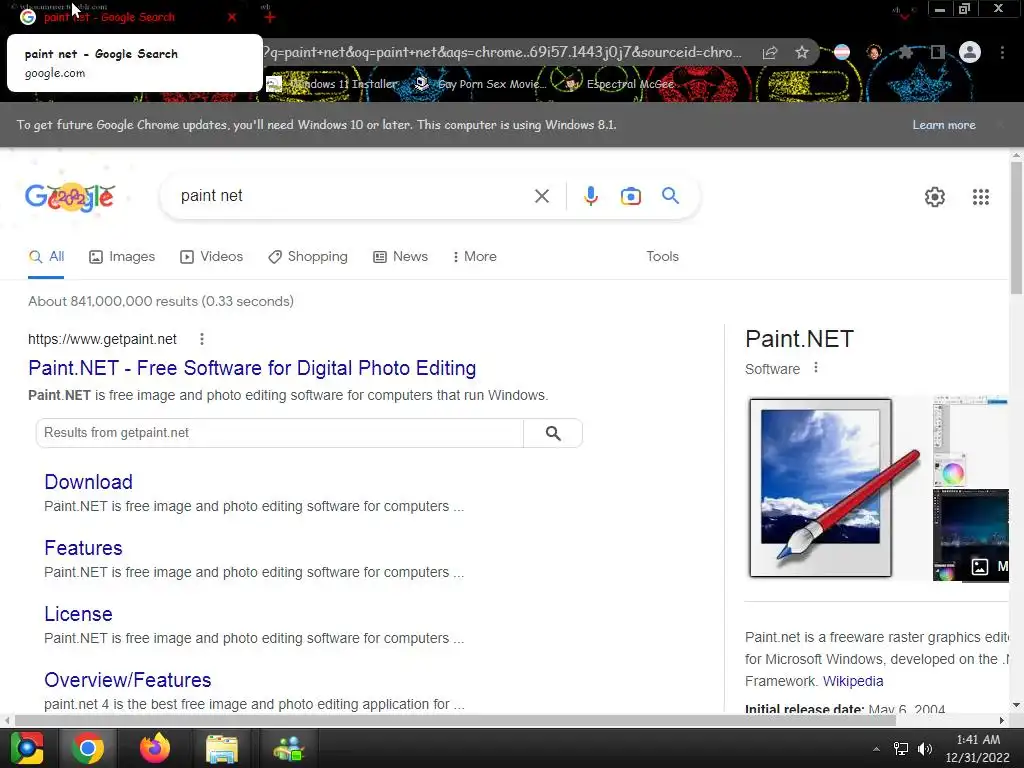Open search Tools
This screenshot has width=1024, height=768.
pyautogui.click(x=662, y=257)
